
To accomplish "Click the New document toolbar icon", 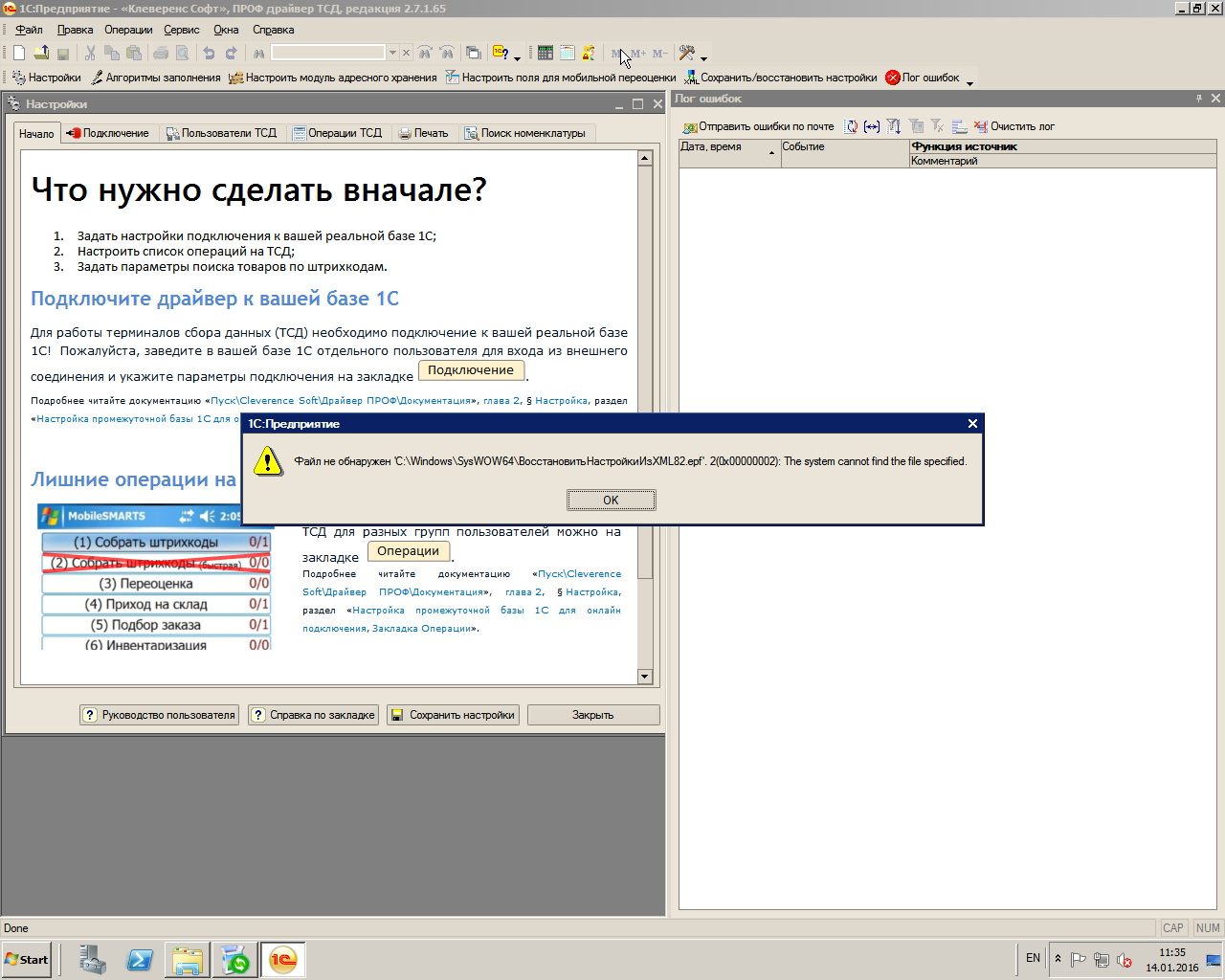I will point(19,53).
